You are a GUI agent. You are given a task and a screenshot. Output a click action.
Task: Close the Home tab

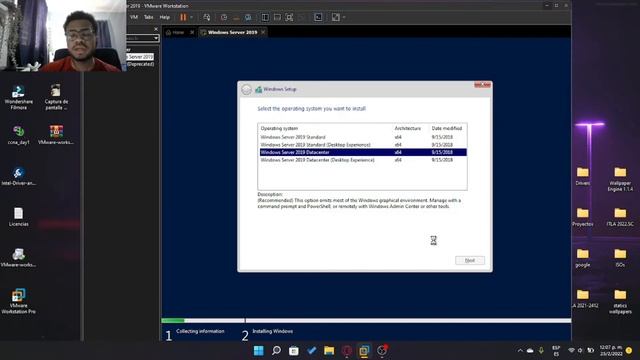coord(192,32)
